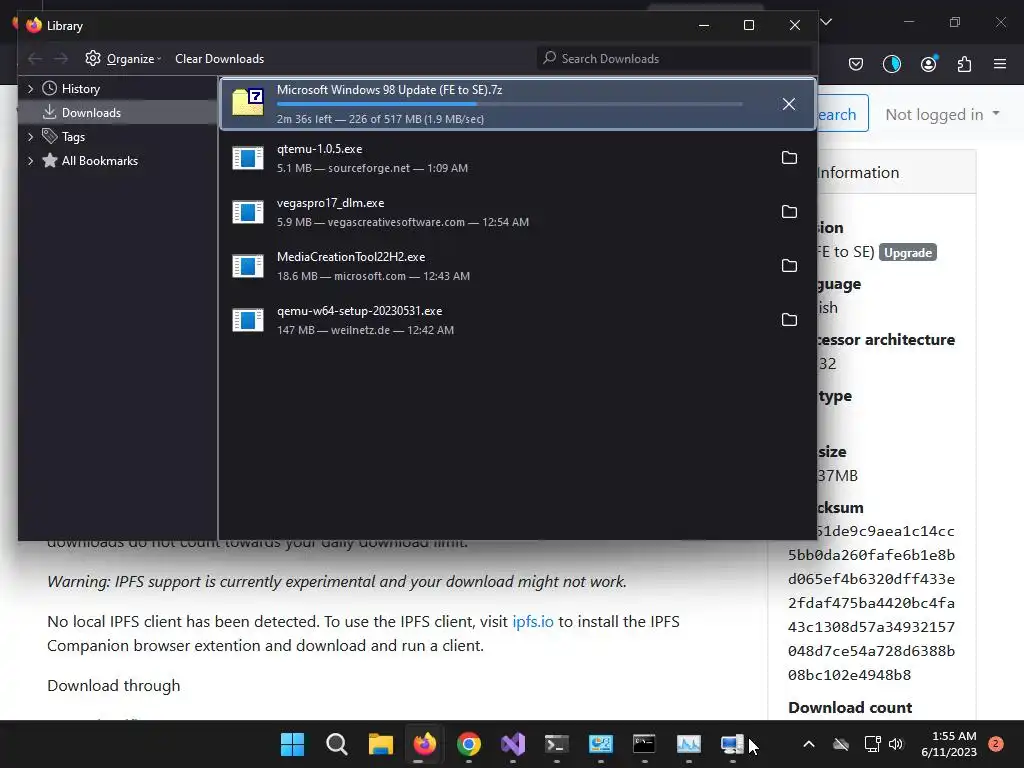Open Save to Pocket in Firefox toolbar
The width and height of the screenshot is (1024, 768).
(856, 64)
